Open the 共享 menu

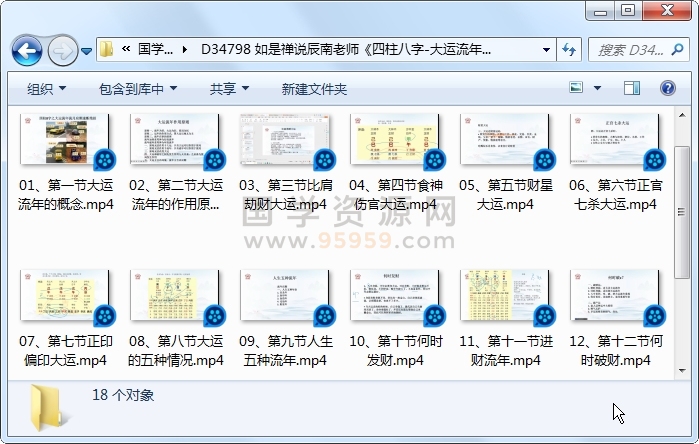229,89
